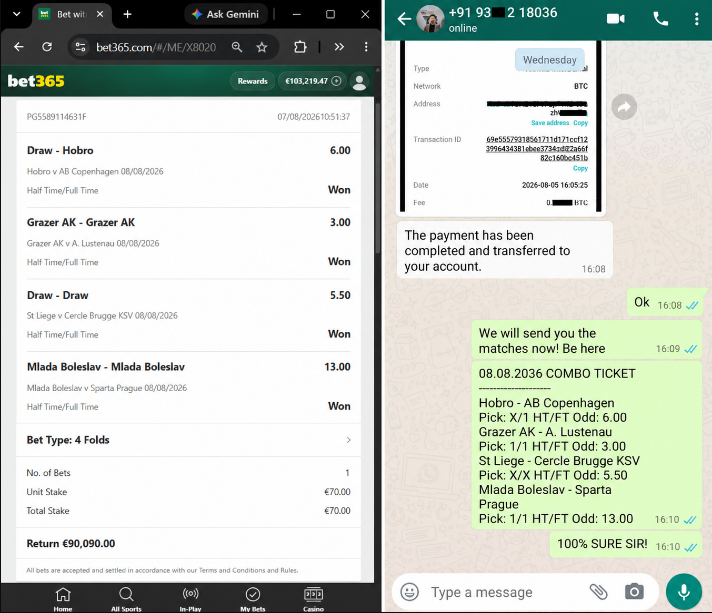The width and height of the screenshot is (712, 613).
Task: Open the All Sports tab
Action: pyautogui.click(x=126, y=599)
